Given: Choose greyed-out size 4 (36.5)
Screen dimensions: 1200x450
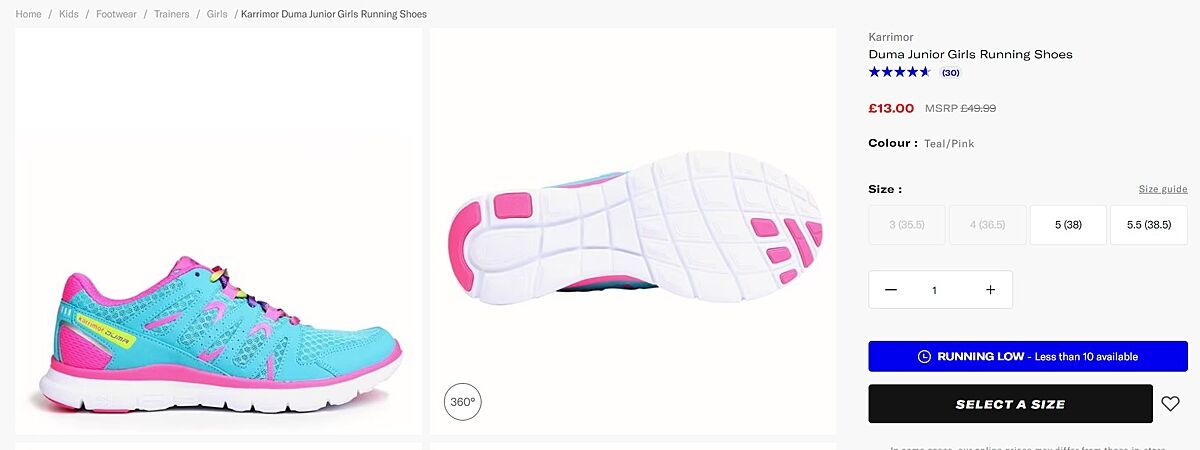Looking at the screenshot, I should tap(987, 225).
